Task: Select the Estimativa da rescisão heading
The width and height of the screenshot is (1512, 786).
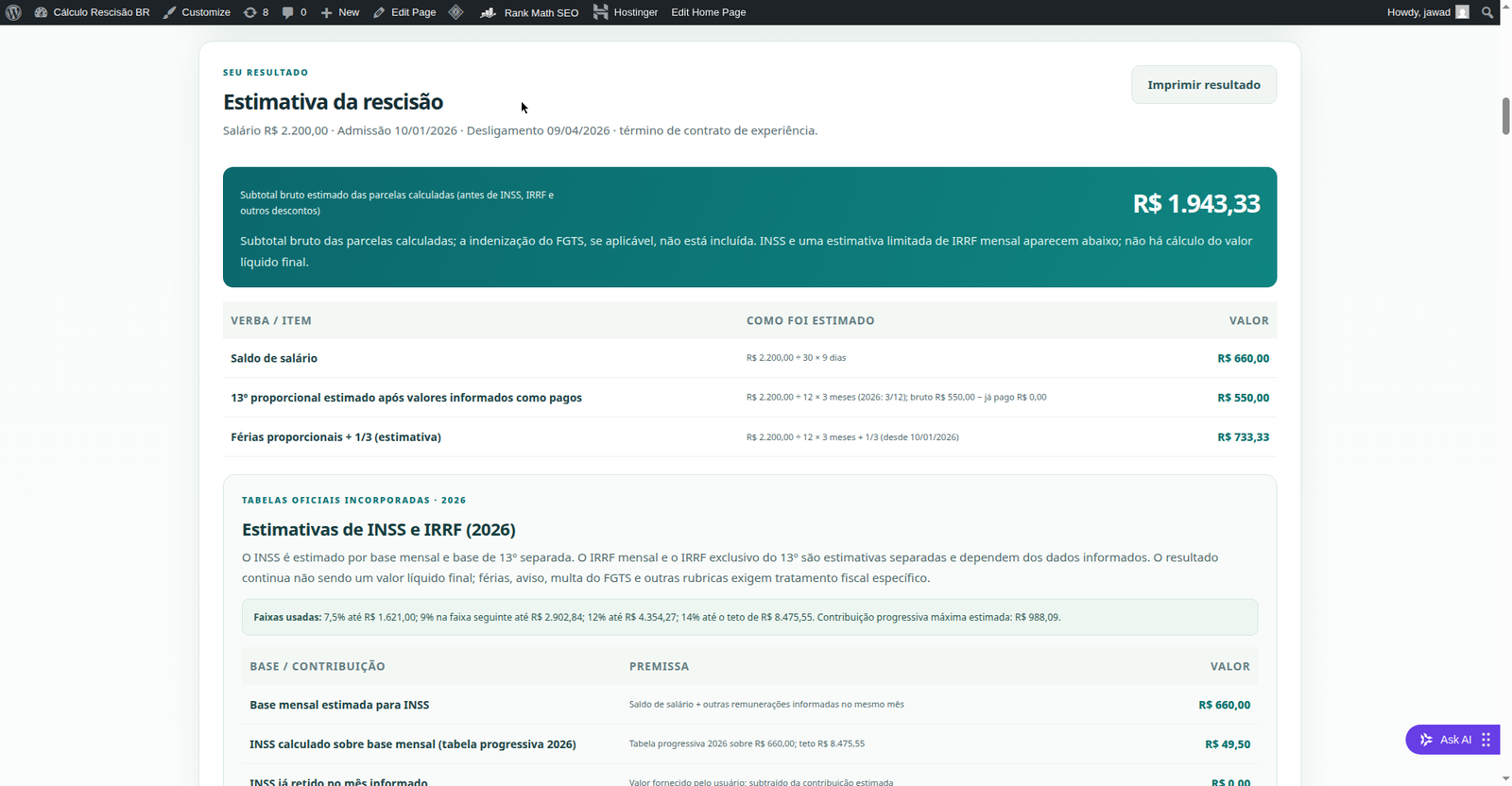Action: click(333, 102)
